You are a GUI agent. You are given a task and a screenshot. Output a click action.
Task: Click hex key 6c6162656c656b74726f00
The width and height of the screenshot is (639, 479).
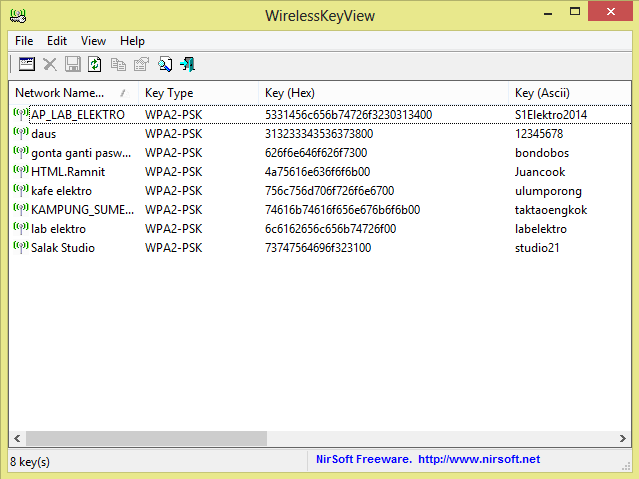(x=331, y=229)
